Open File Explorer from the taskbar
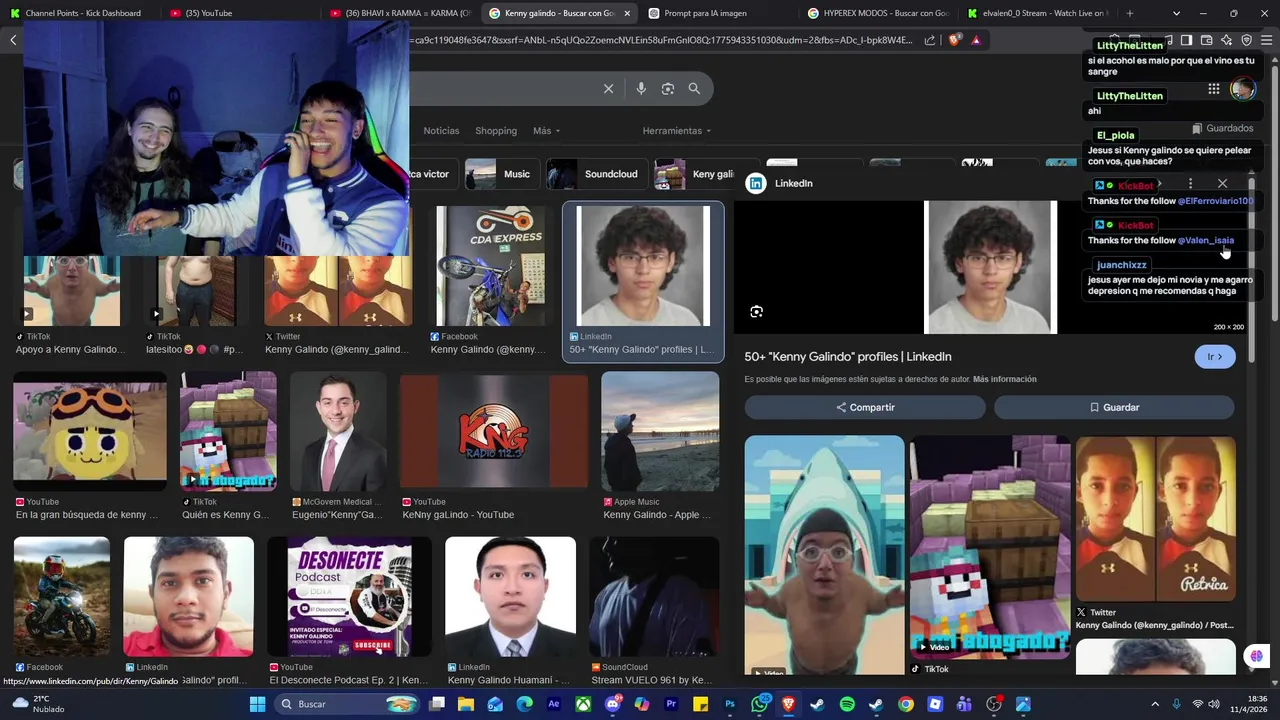The image size is (1280, 720). coord(467,704)
